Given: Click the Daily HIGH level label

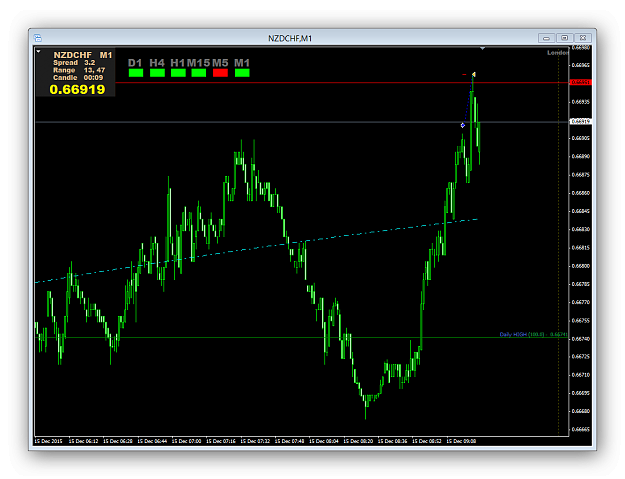Looking at the screenshot, I should [533, 334].
